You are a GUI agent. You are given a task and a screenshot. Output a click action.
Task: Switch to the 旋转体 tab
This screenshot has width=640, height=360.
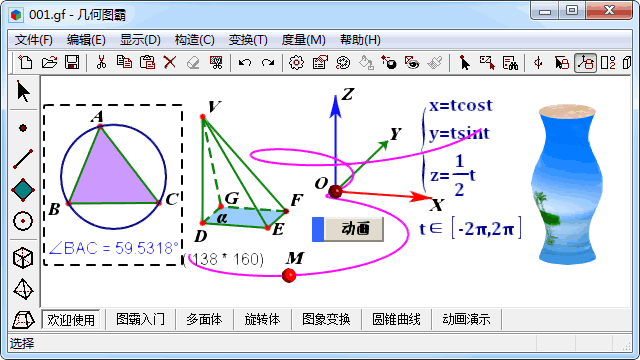click(262, 319)
